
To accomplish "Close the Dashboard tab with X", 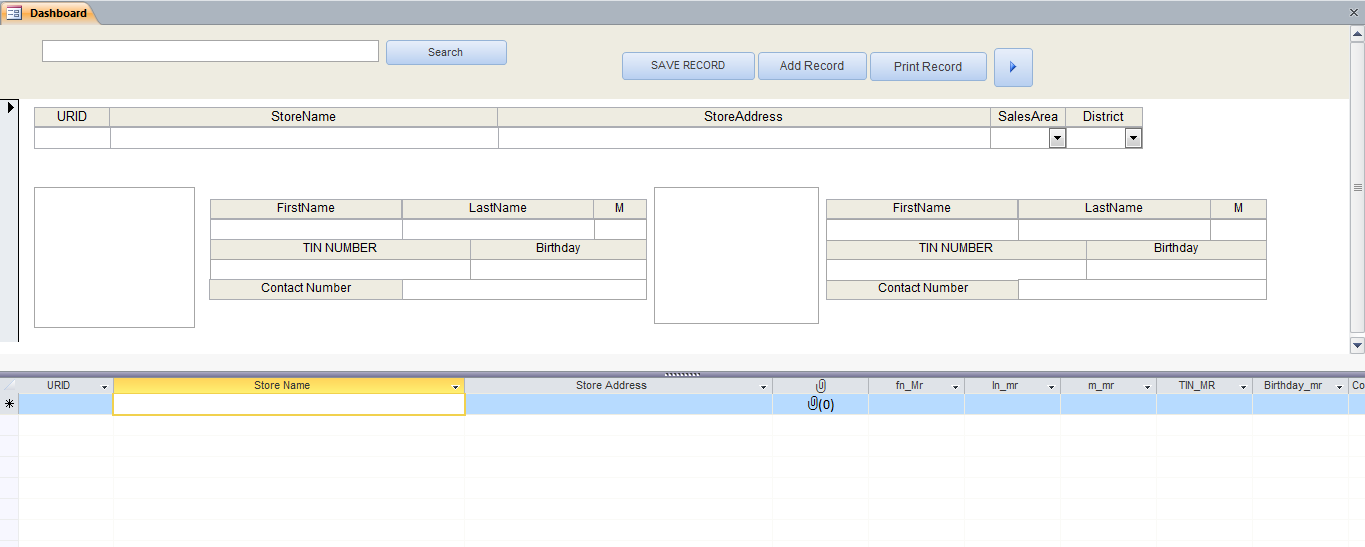I will 1354,12.
